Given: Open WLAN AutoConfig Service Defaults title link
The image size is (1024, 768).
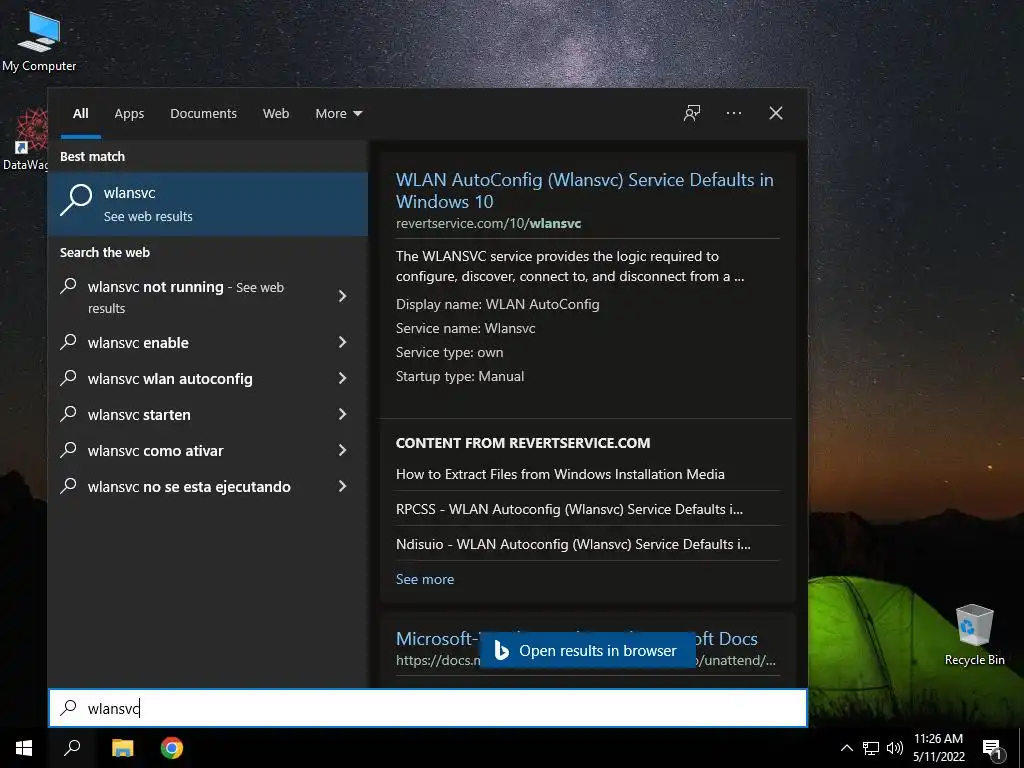Looking at the screenshot, I should point(584,190).
